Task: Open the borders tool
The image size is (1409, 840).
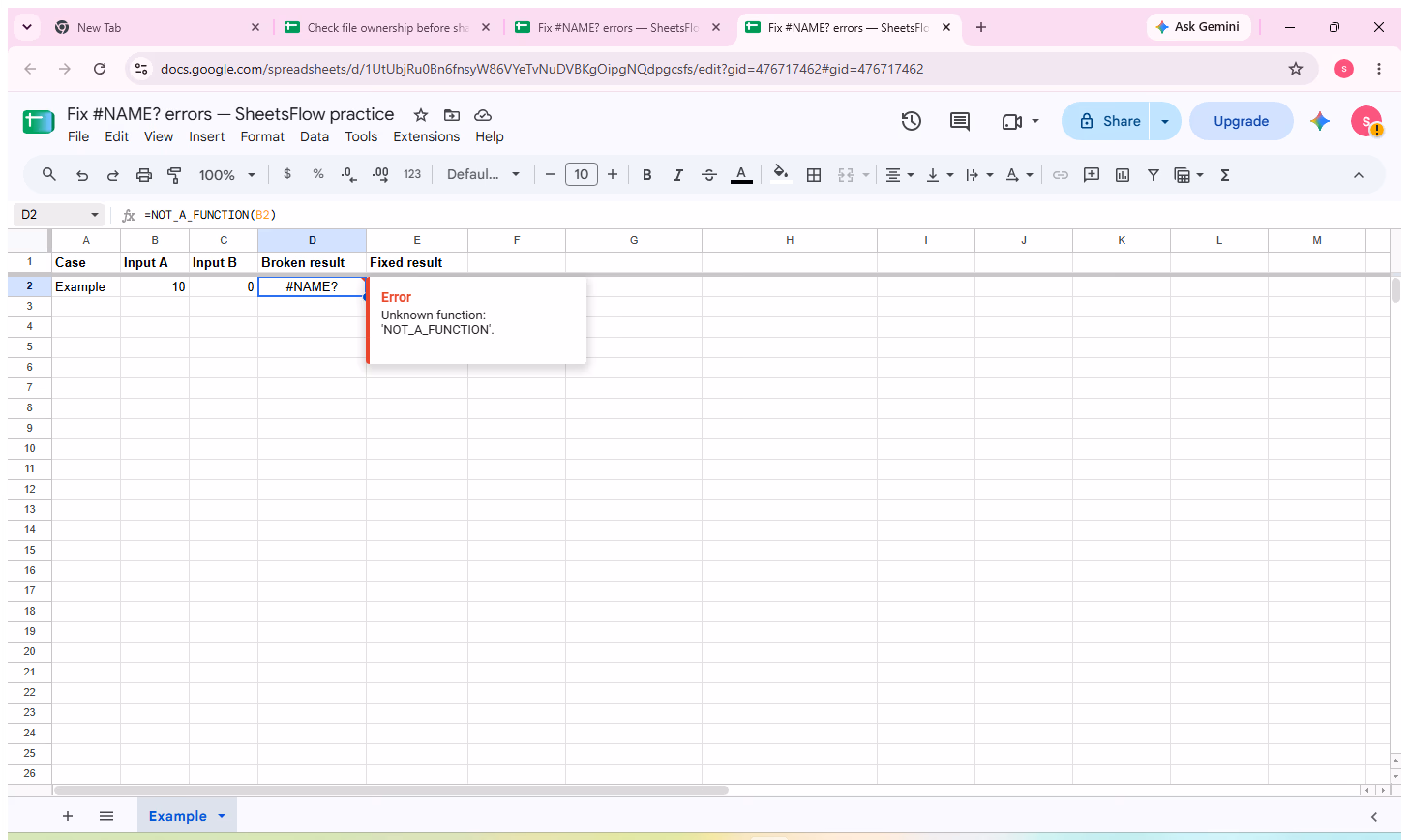Action: coord(814,175)
